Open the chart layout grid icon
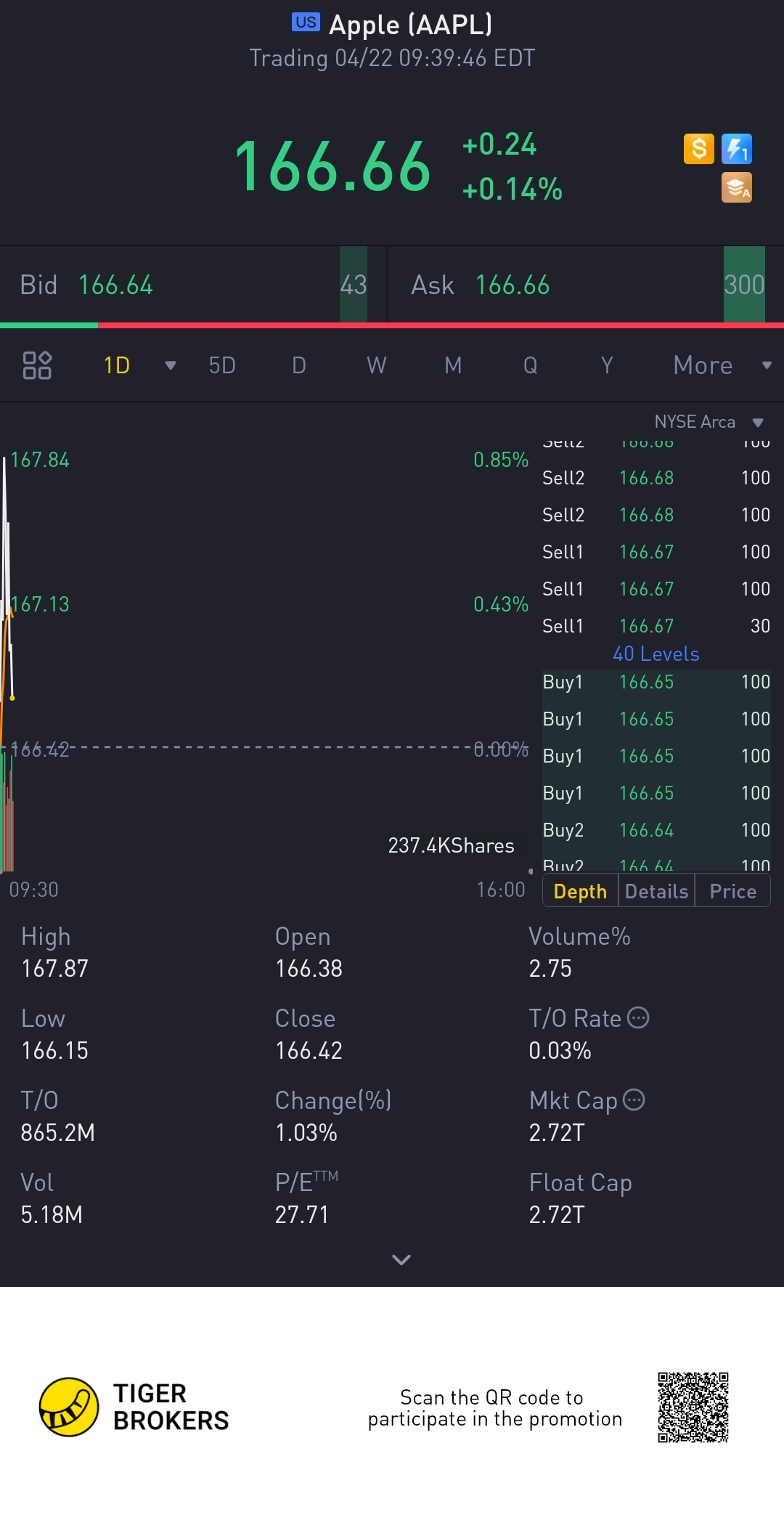This screenshot has height=1528, width=784. [37, 365]
